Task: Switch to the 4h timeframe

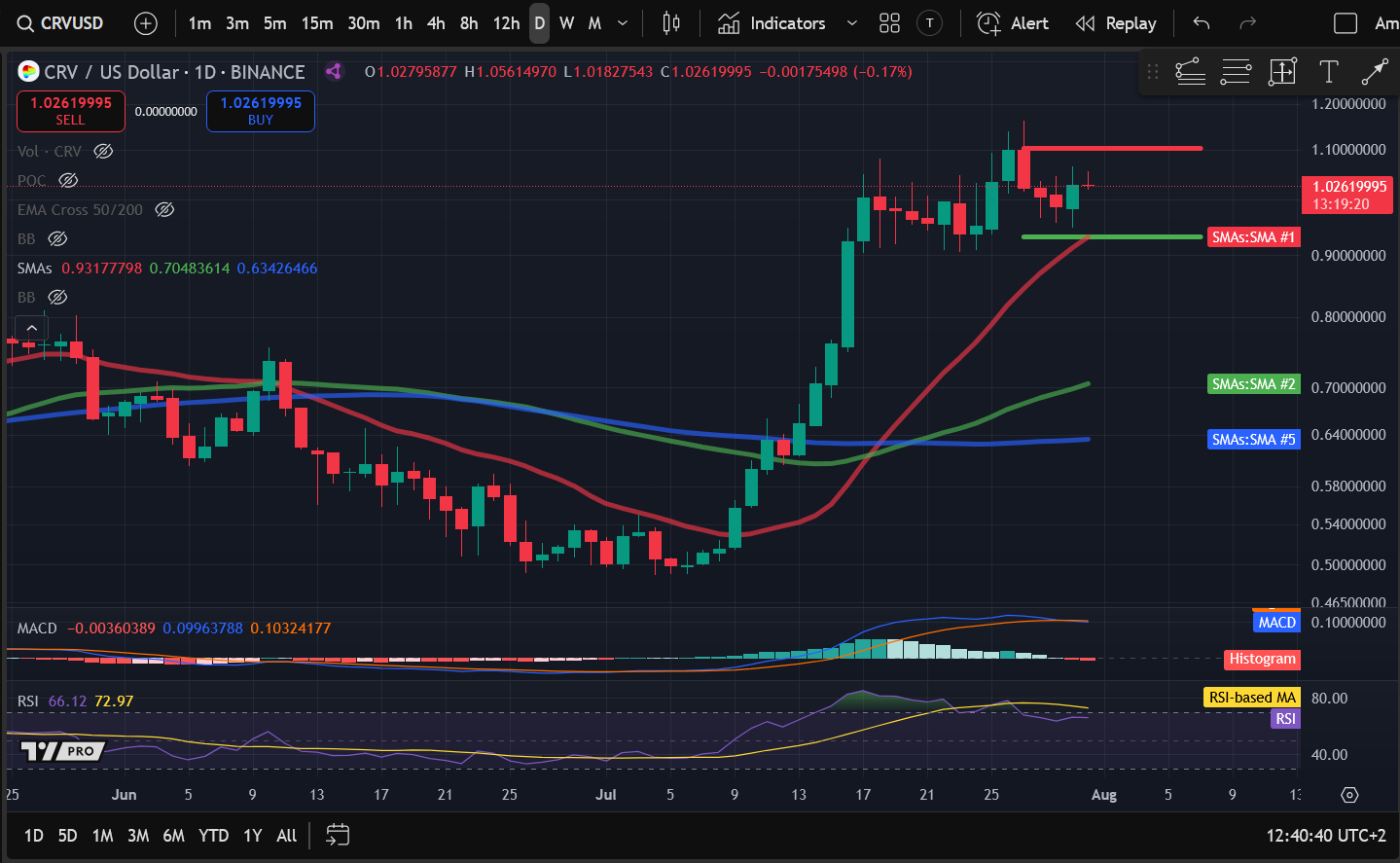Action: [x=436, y=23]
